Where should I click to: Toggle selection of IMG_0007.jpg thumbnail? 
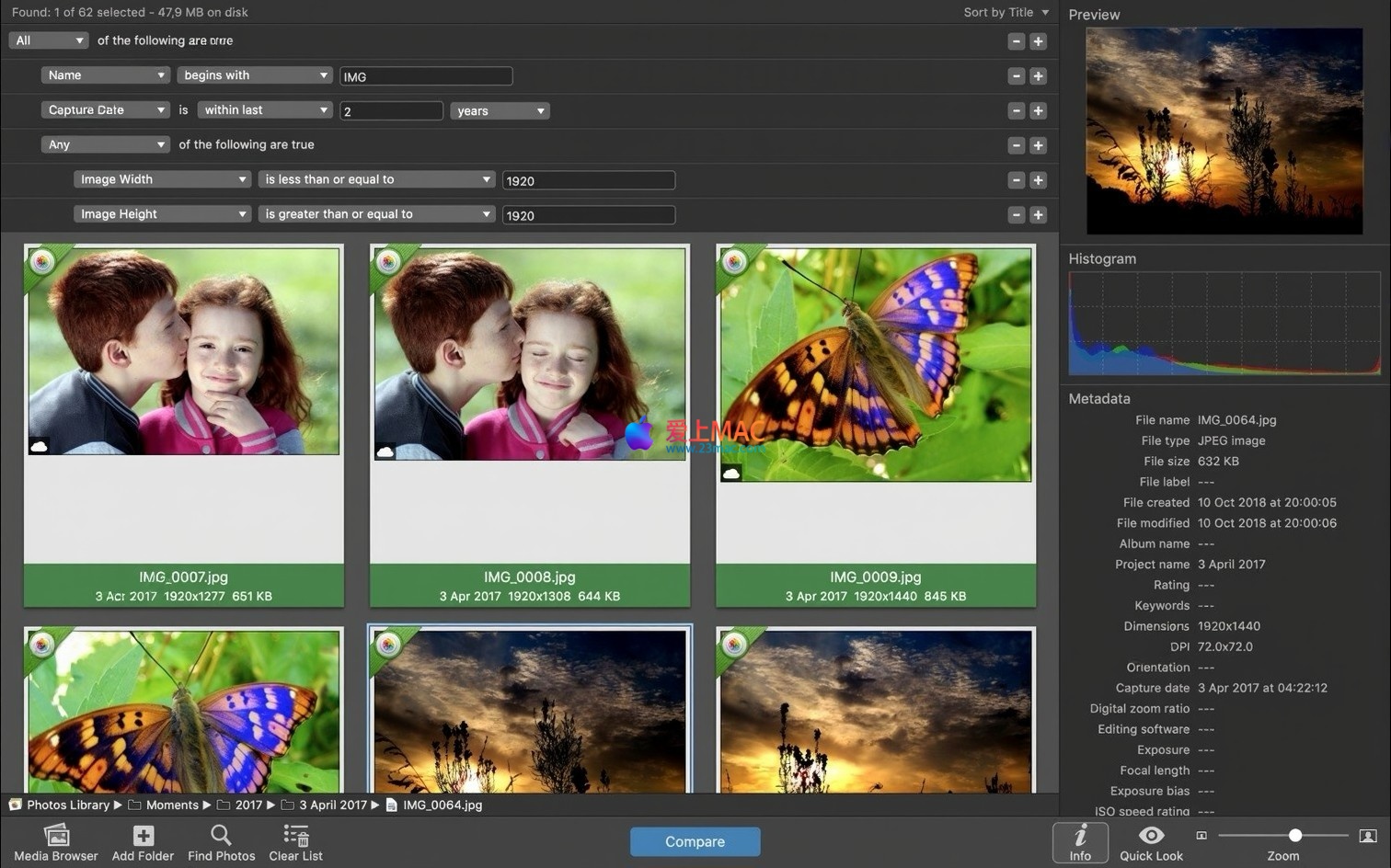[184, 351]
